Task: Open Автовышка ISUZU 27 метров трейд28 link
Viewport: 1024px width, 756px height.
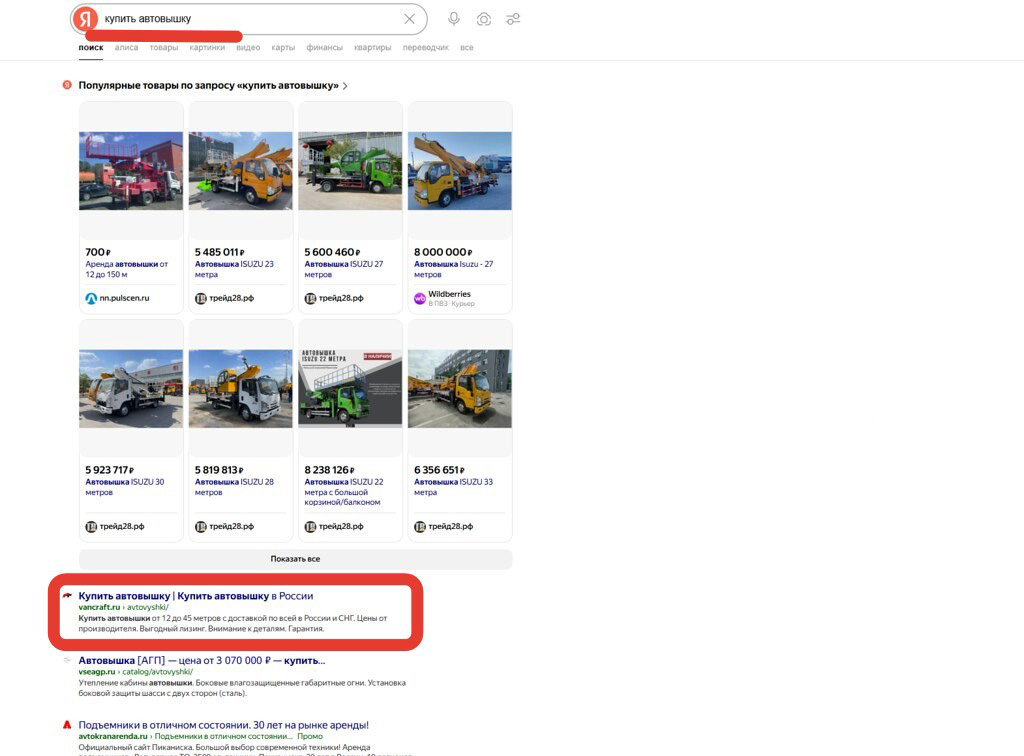Action: [344, 270]
